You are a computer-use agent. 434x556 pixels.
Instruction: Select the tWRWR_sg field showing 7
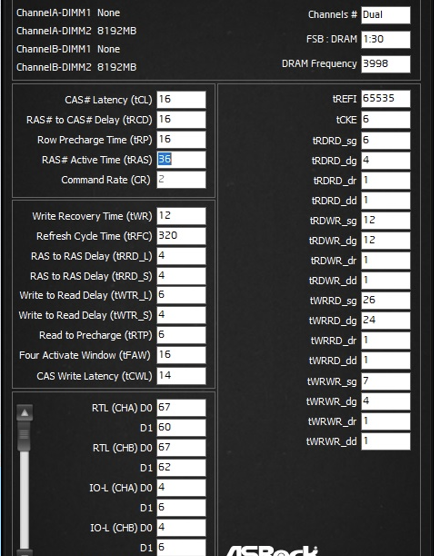[386, 382]
